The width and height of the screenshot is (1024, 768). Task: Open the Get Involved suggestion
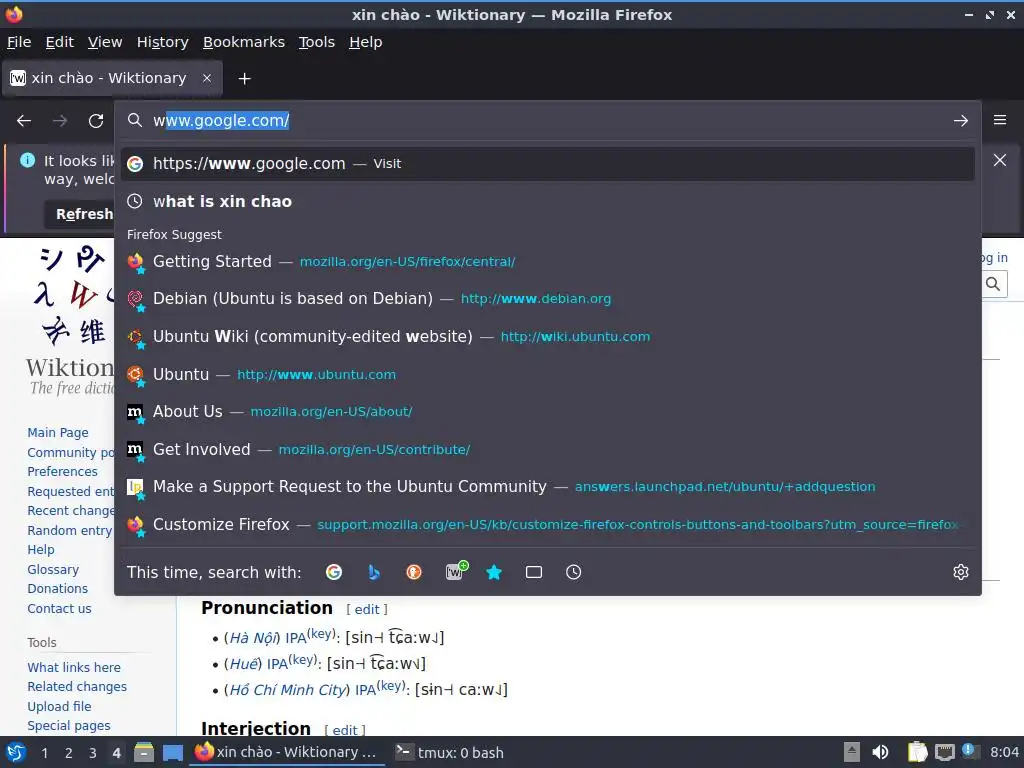[x=547, y=450]
